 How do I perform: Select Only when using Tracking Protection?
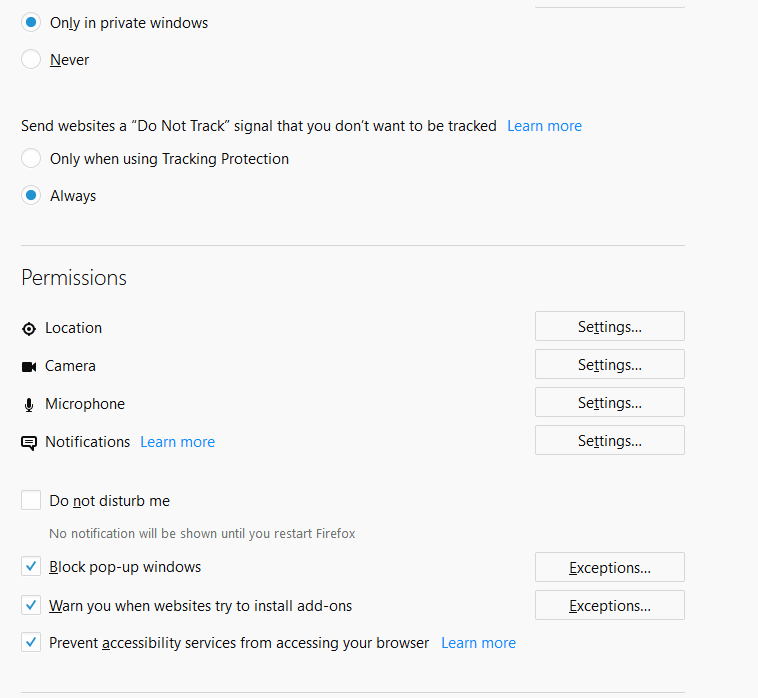pos(31,158)
